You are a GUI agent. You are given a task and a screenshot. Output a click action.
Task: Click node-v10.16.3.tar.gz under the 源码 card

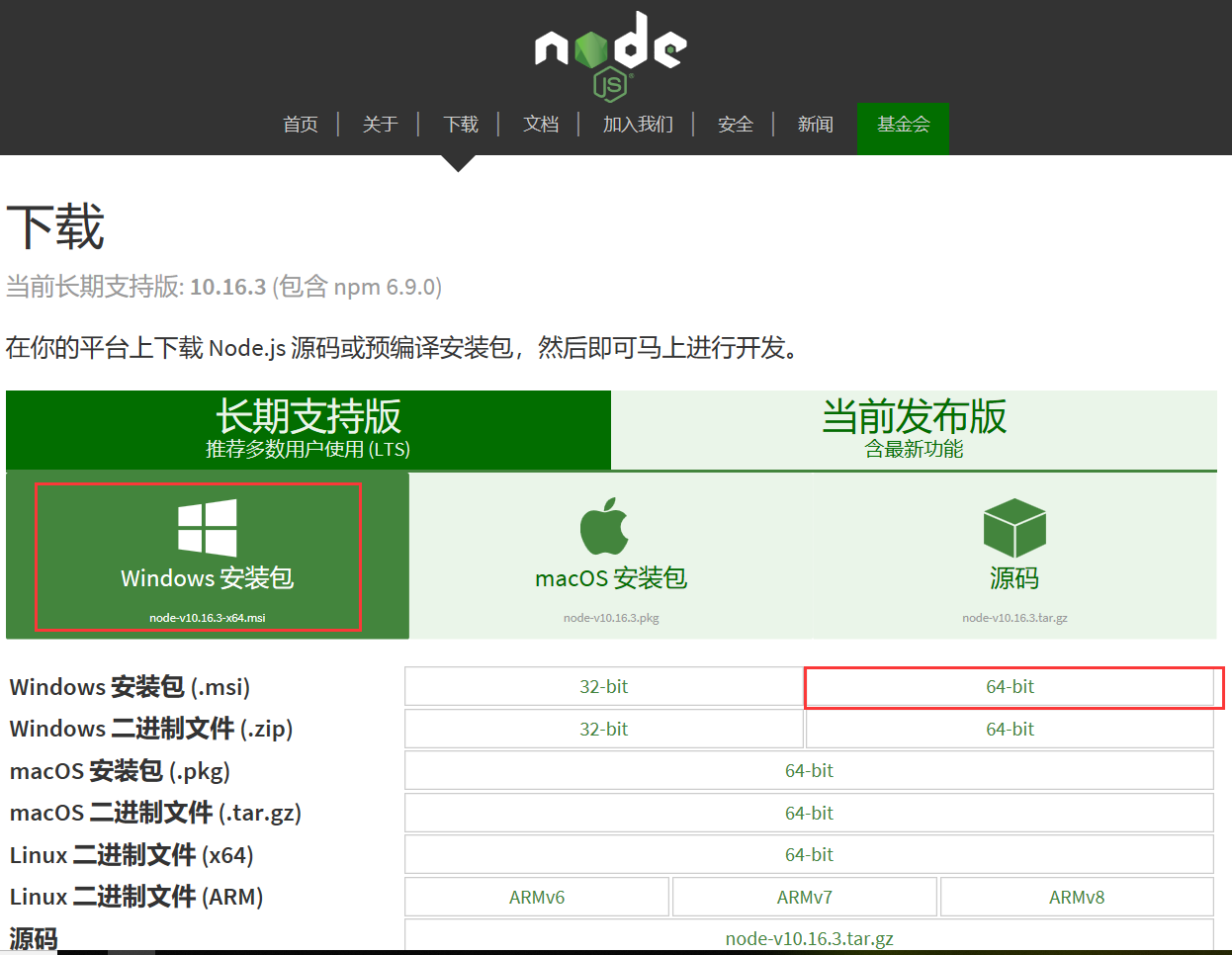(x=1014, y=618)
